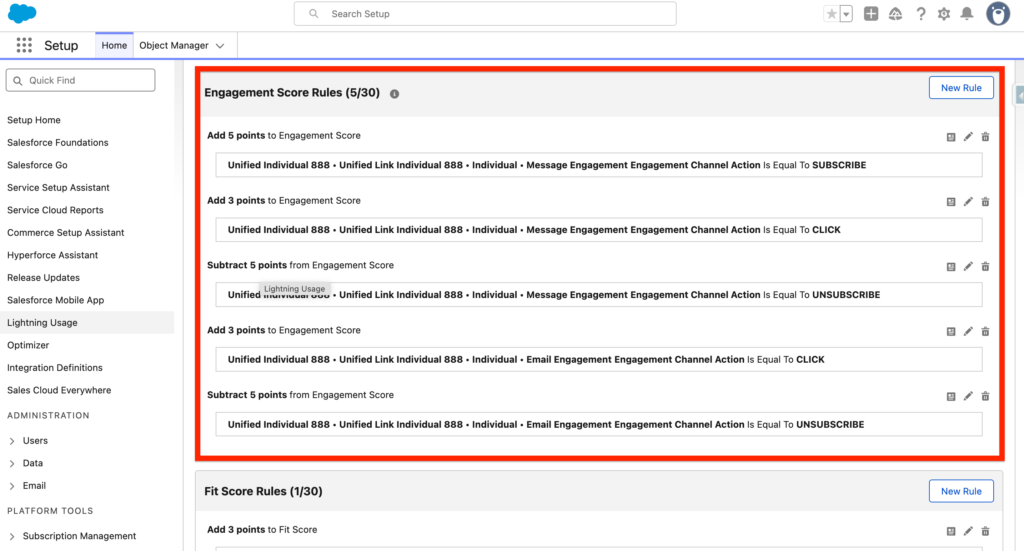Click the Quick Find search field

[x=81, y=80]
